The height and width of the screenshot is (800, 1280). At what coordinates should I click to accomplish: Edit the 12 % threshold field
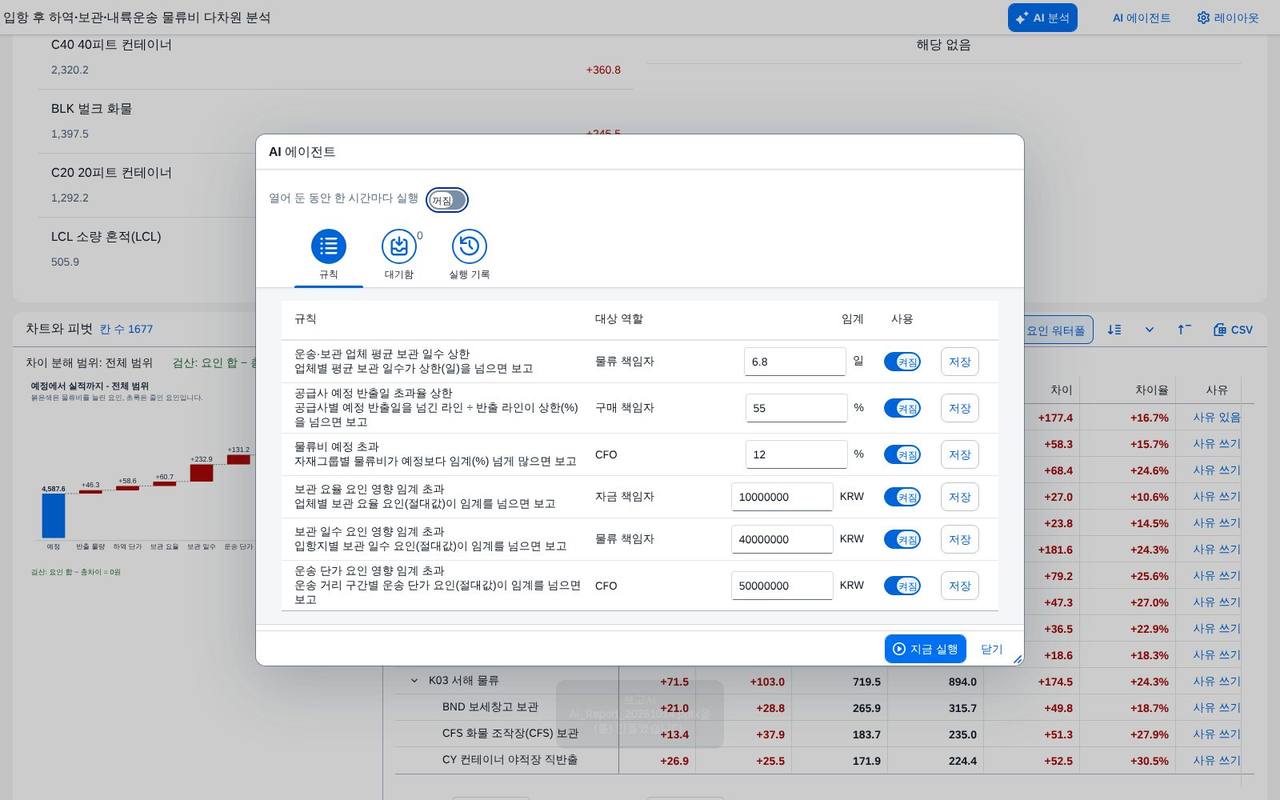[795, 455]
